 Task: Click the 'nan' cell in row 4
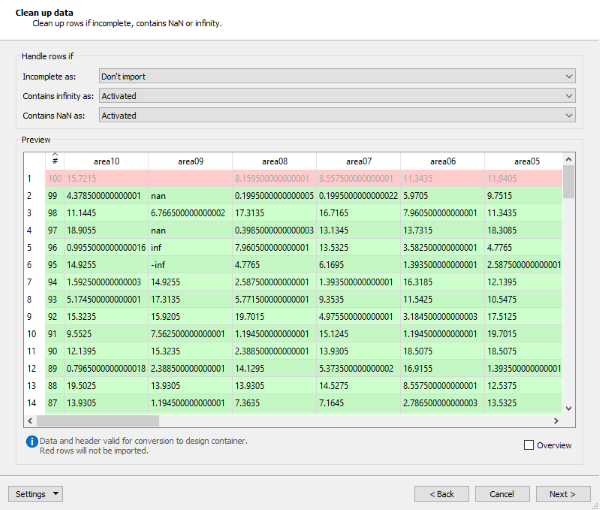click(191, 230)
